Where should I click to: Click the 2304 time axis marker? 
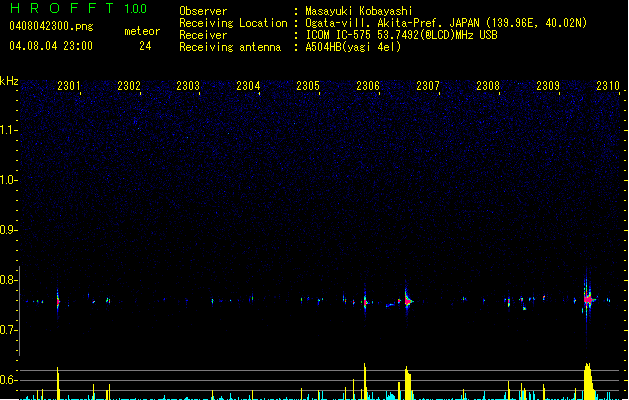tap(248, 86)
